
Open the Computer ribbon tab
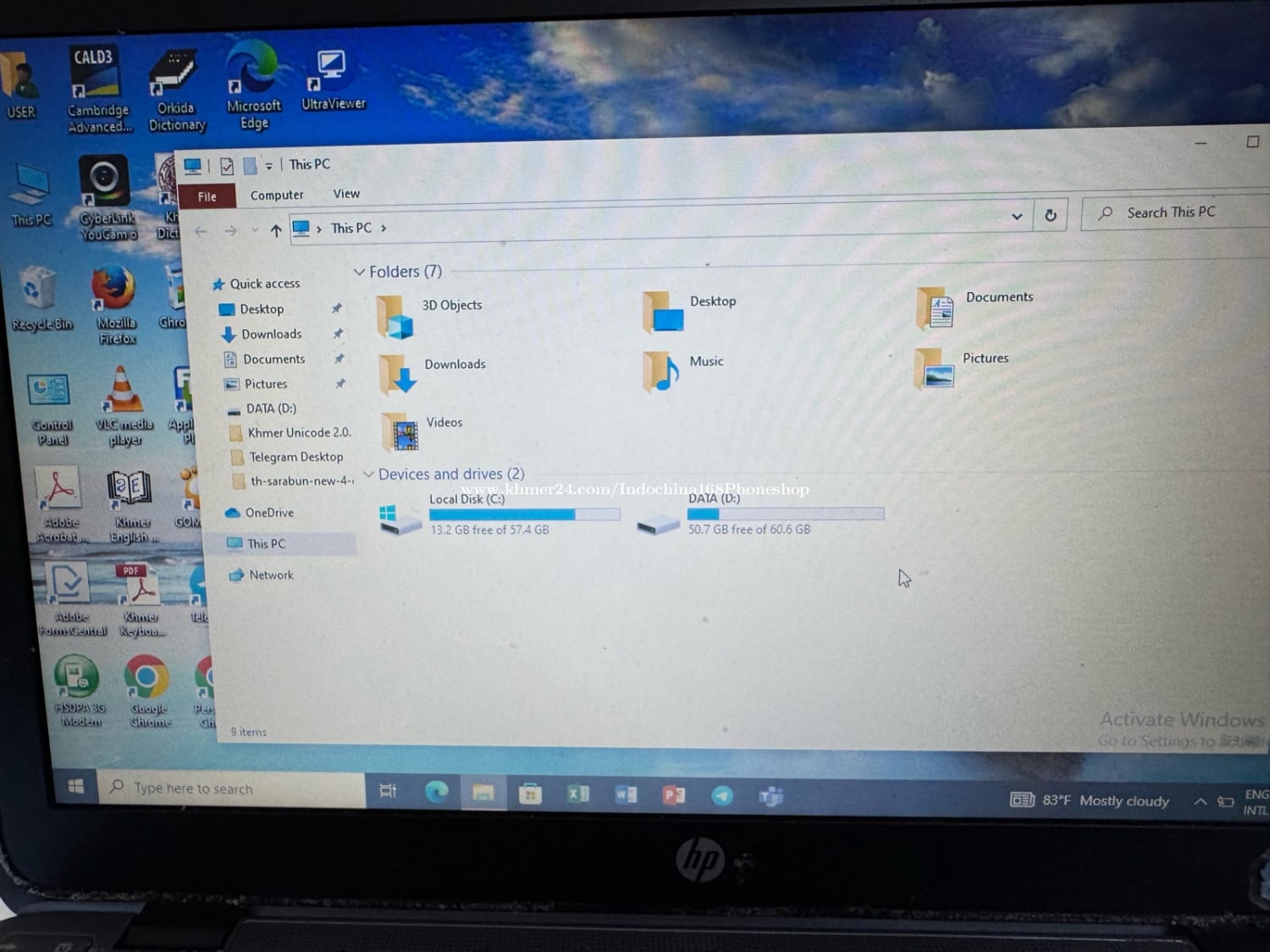pyautogui.click(x=276, y=195)
